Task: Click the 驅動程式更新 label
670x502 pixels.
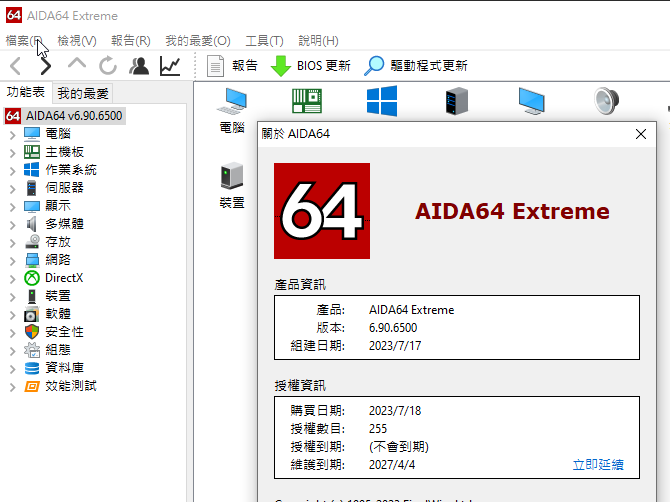Action: pyautogui.click(x=429, y=66)
